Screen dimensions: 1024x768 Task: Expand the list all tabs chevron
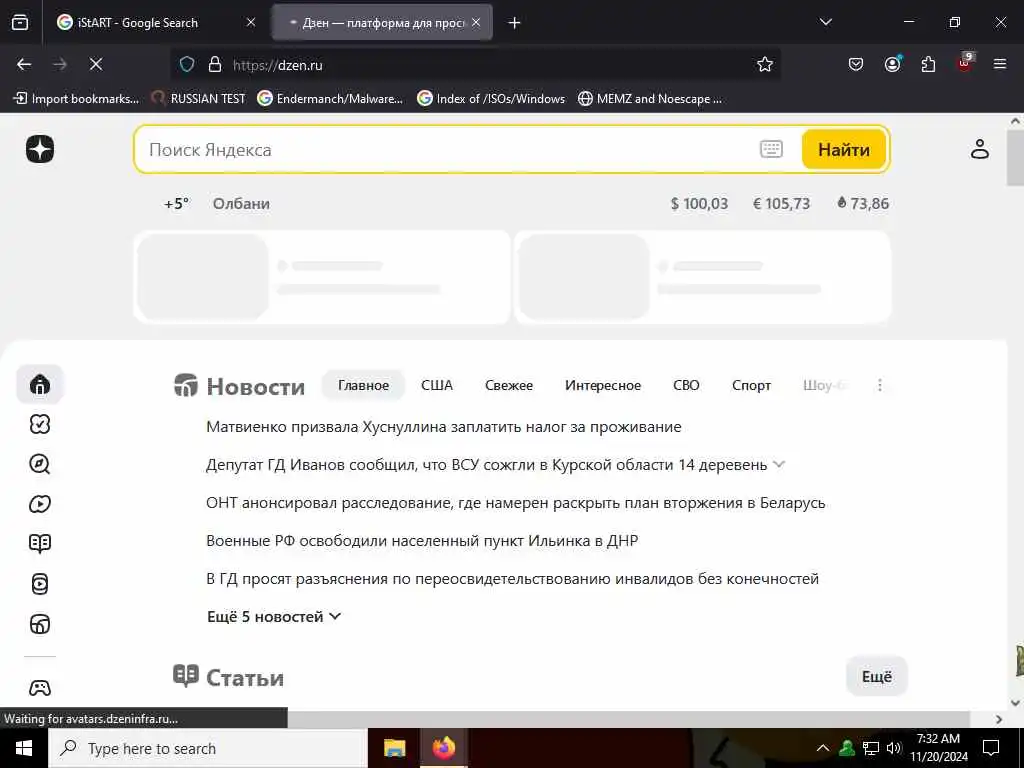[825, 22]
